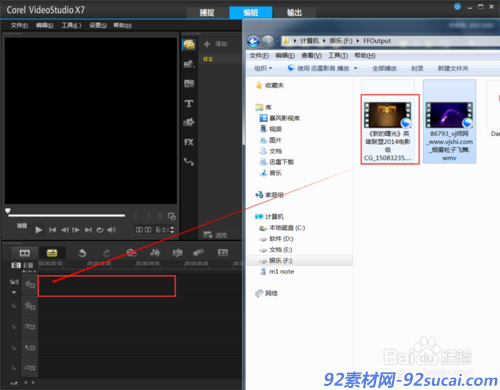500x390 pixels.
Task: Open the Subtitle Editor
Action: [x=223, y=253]
